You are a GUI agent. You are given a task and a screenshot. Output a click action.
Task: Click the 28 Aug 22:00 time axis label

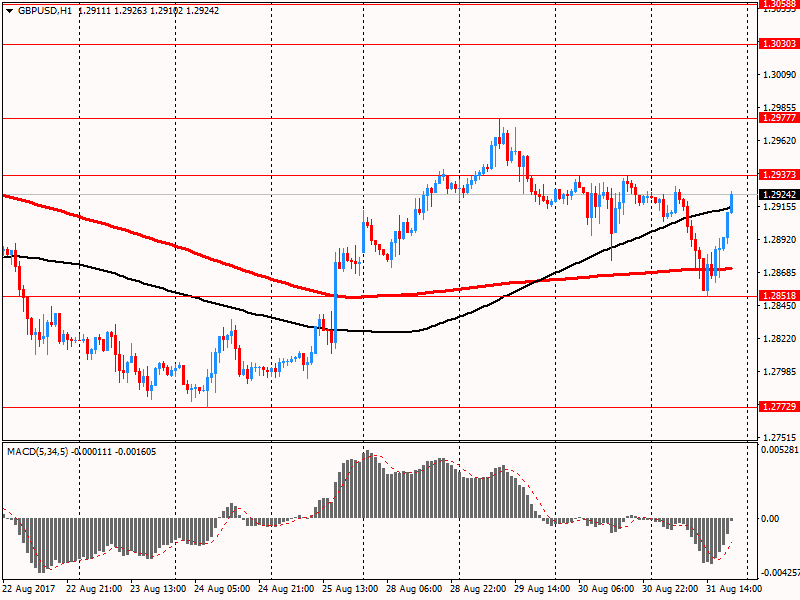[478, 589]
